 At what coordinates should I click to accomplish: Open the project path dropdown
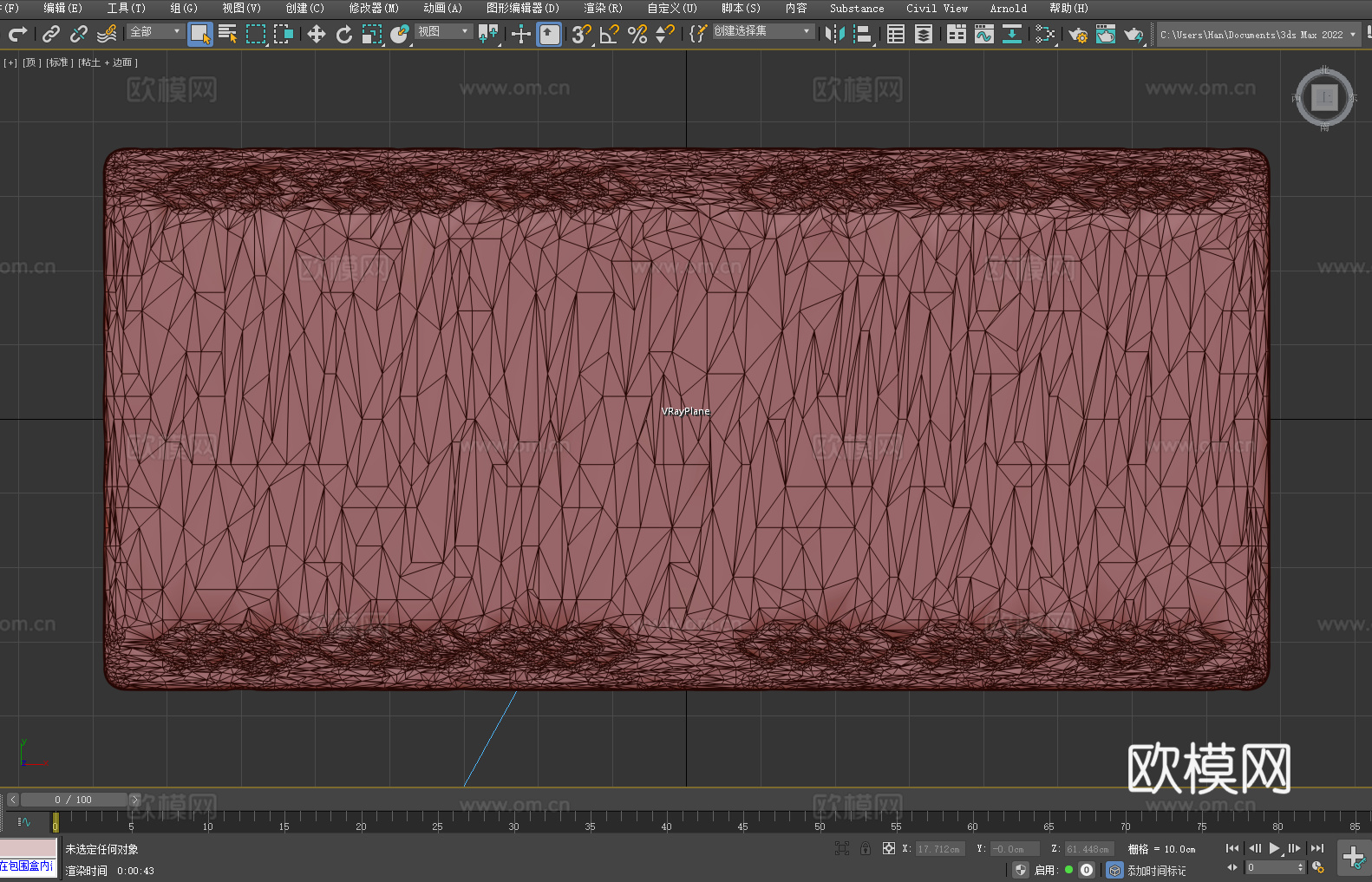pos(1258,35)
